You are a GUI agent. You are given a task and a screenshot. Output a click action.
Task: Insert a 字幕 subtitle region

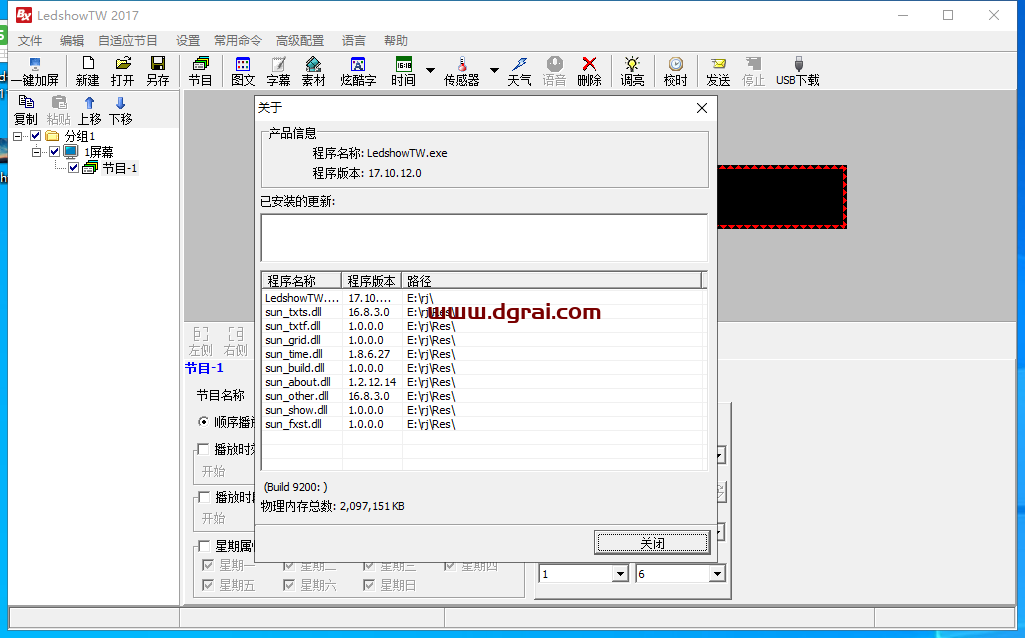[278, 71]
